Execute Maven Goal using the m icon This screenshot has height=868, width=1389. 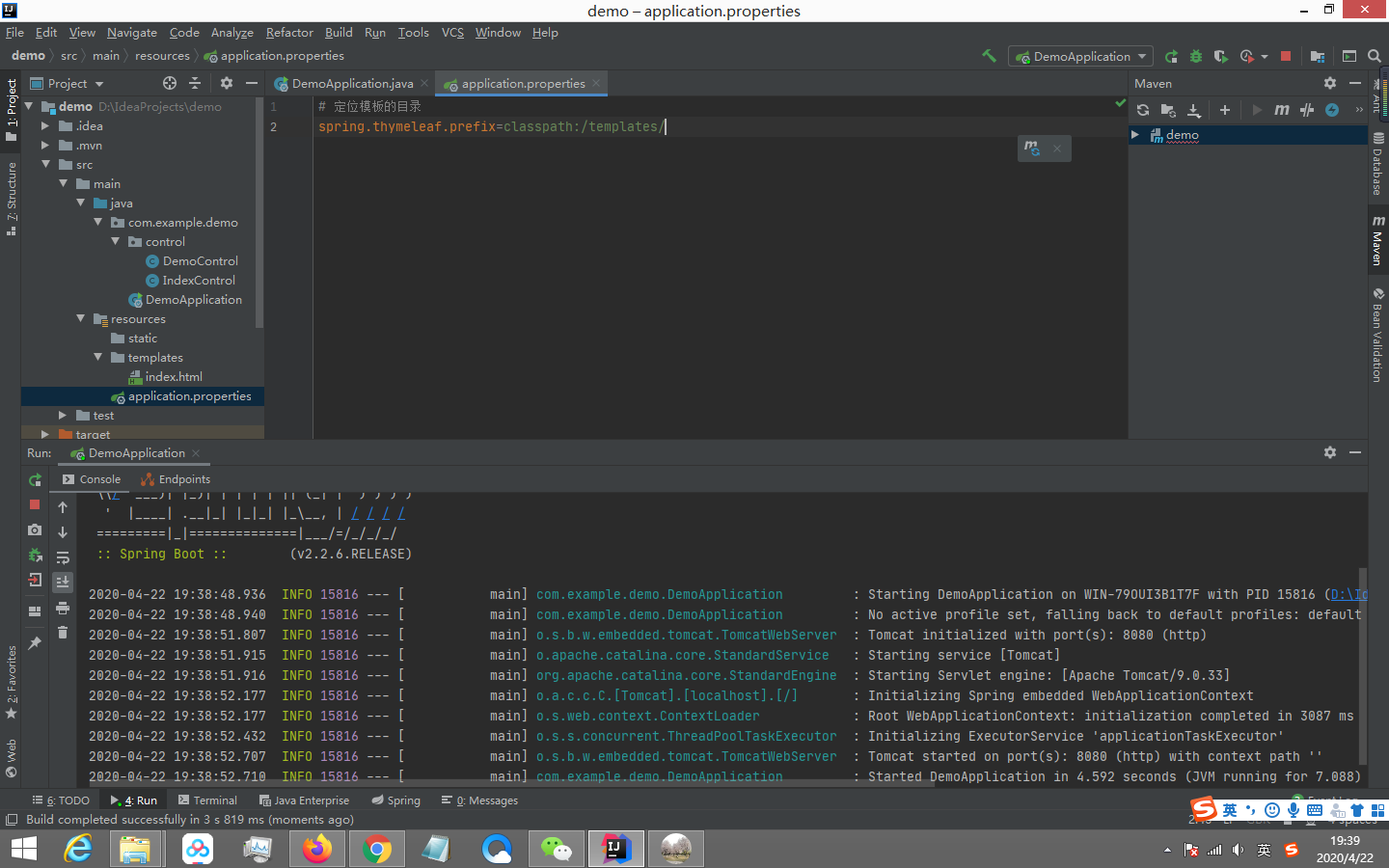click(1282, 109)
